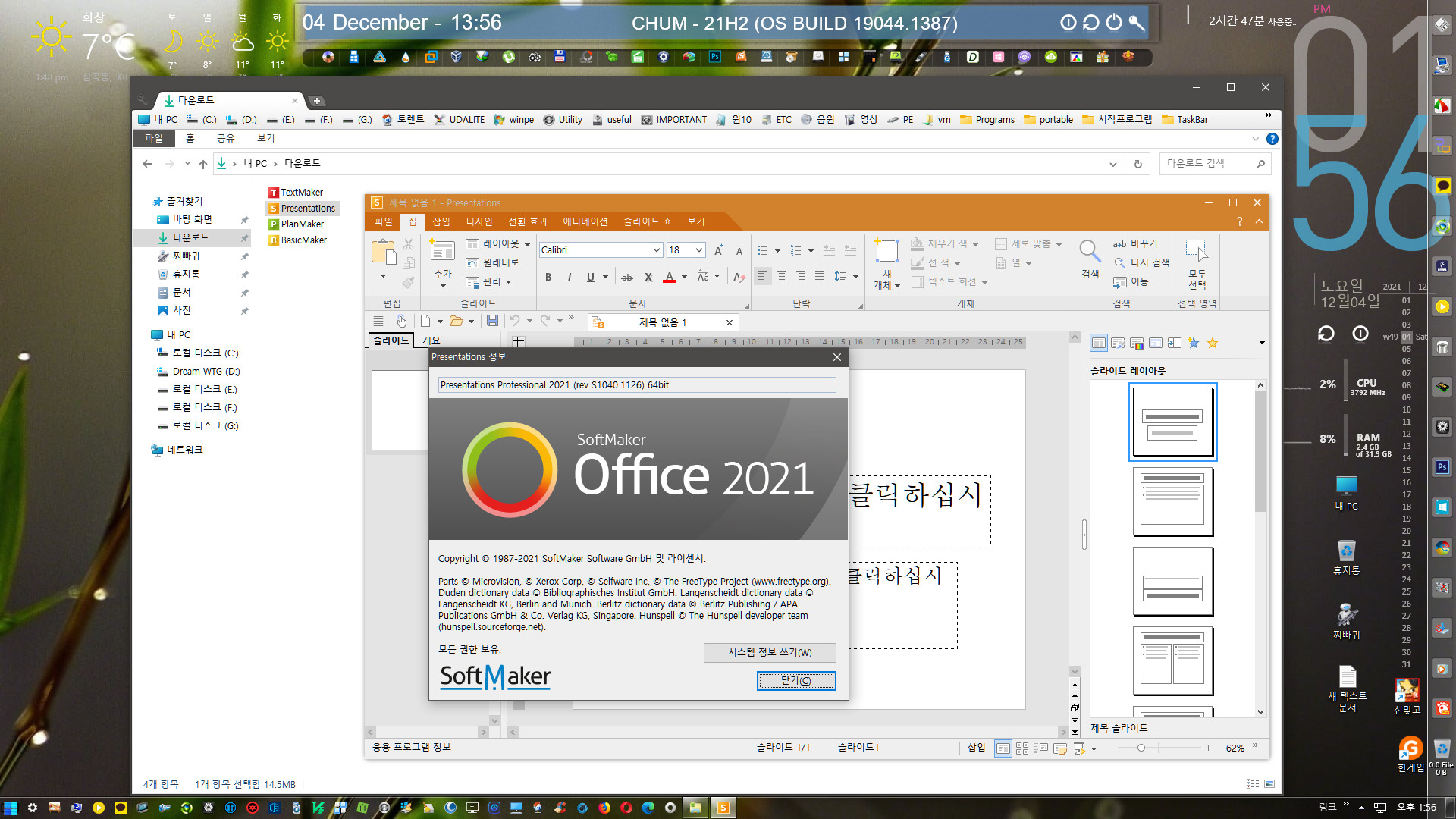Screen dimensions: 1456x819
Task: Click Reset (원래대로) slide button
Action: [x=492, y=262]
